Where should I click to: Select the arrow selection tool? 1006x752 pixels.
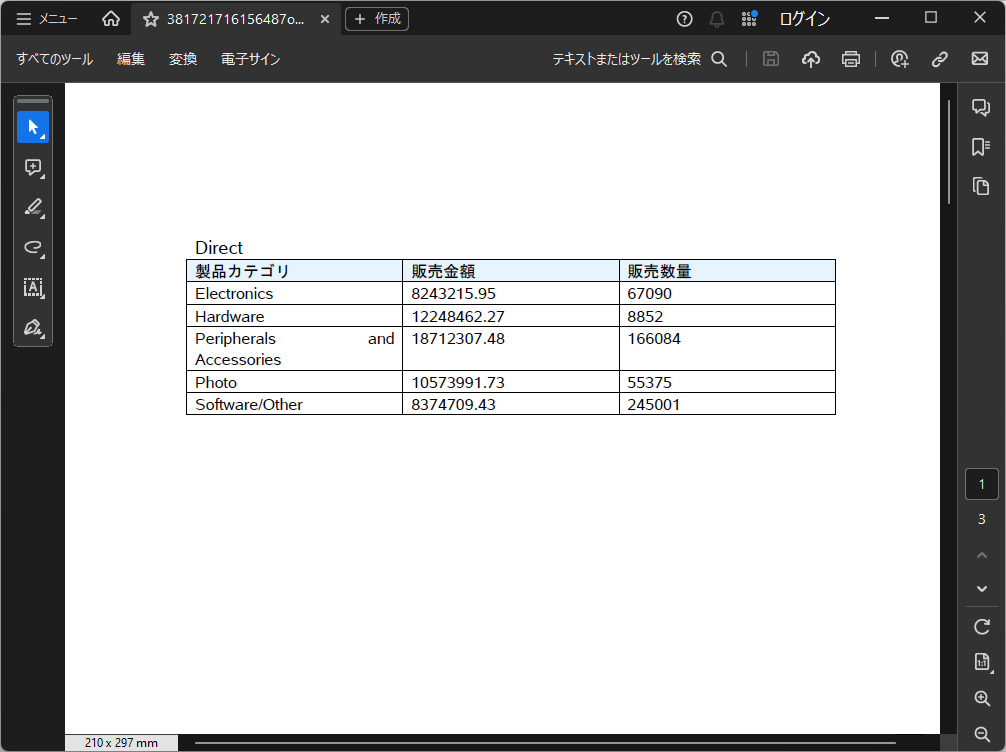click(x=33, y=127)
